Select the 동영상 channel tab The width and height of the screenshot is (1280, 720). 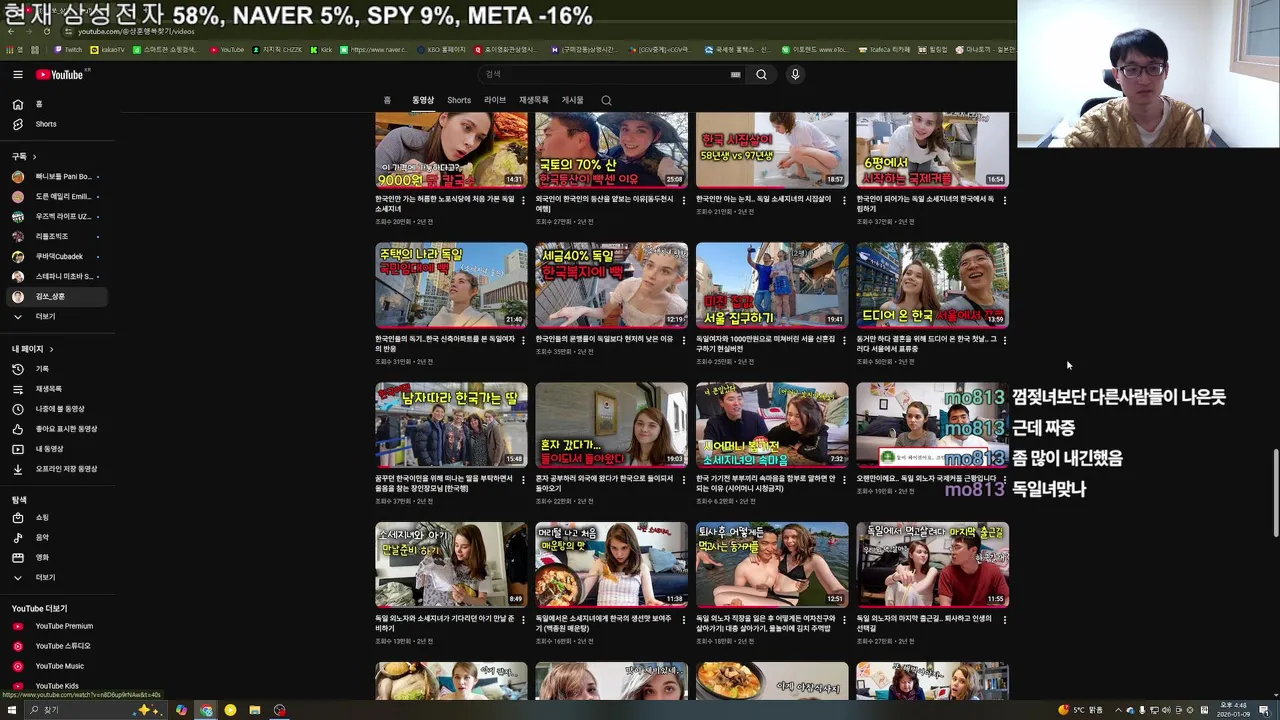click(x=423, y=100)
